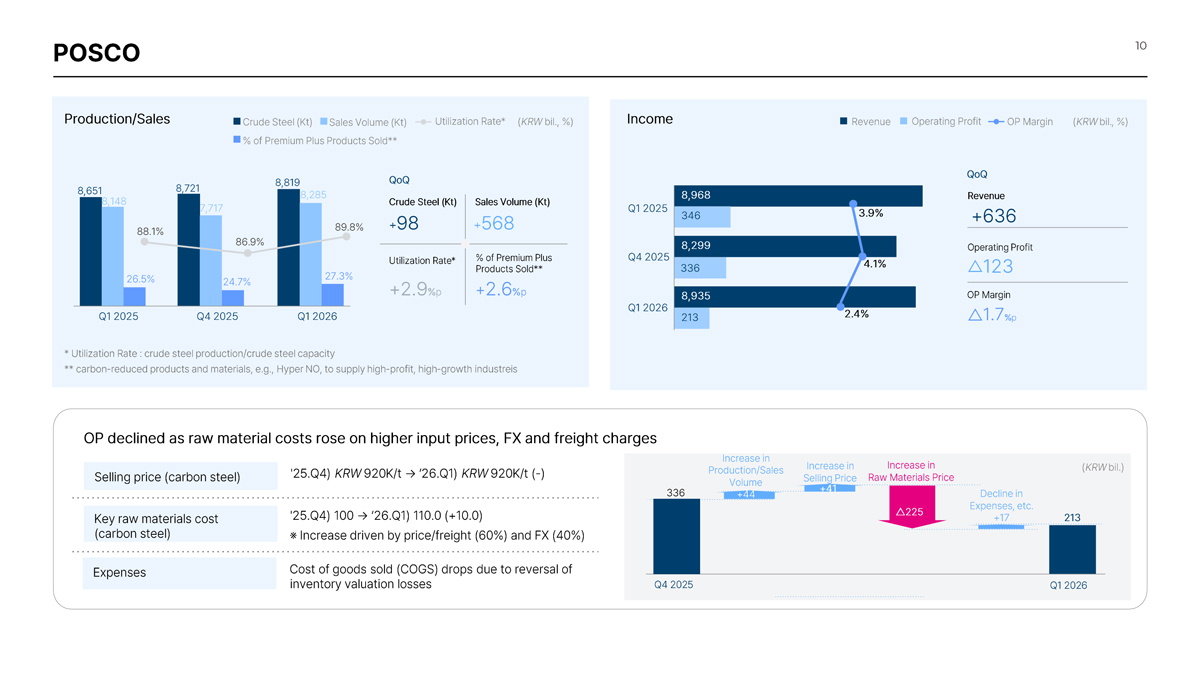Select the carbon-reduced products footnote
Image resolution: width=1200 pixels, height=675 pixels.
tap(291, 369)
